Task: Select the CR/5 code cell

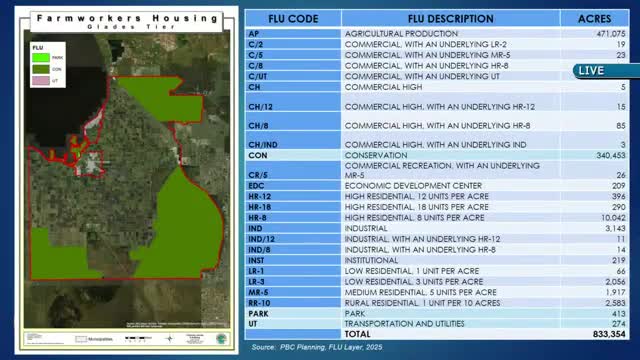Action: (x=293, y=170)
